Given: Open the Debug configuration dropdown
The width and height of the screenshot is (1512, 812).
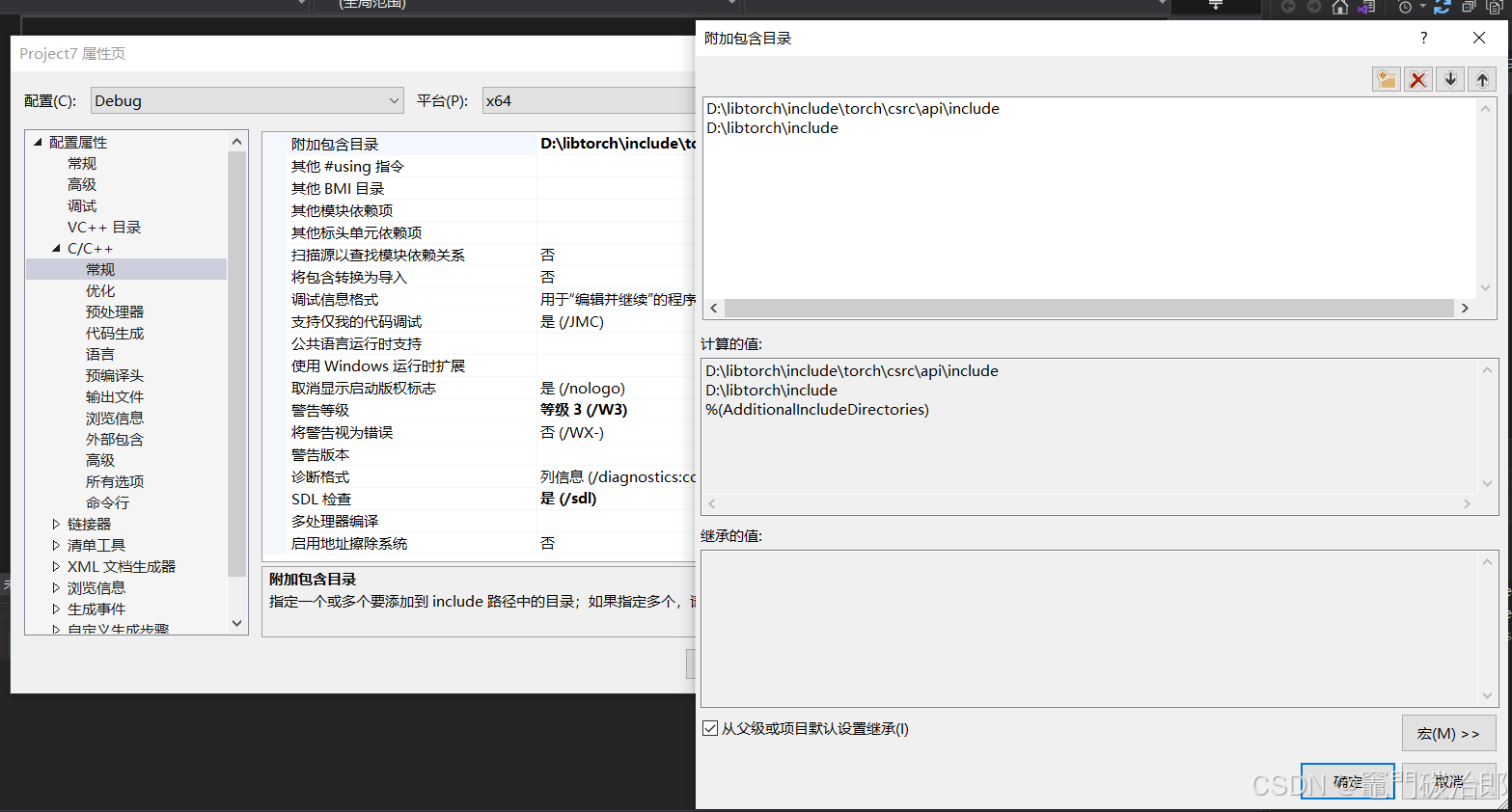Looking at the screenshot, I should click(x=394, y=99).
